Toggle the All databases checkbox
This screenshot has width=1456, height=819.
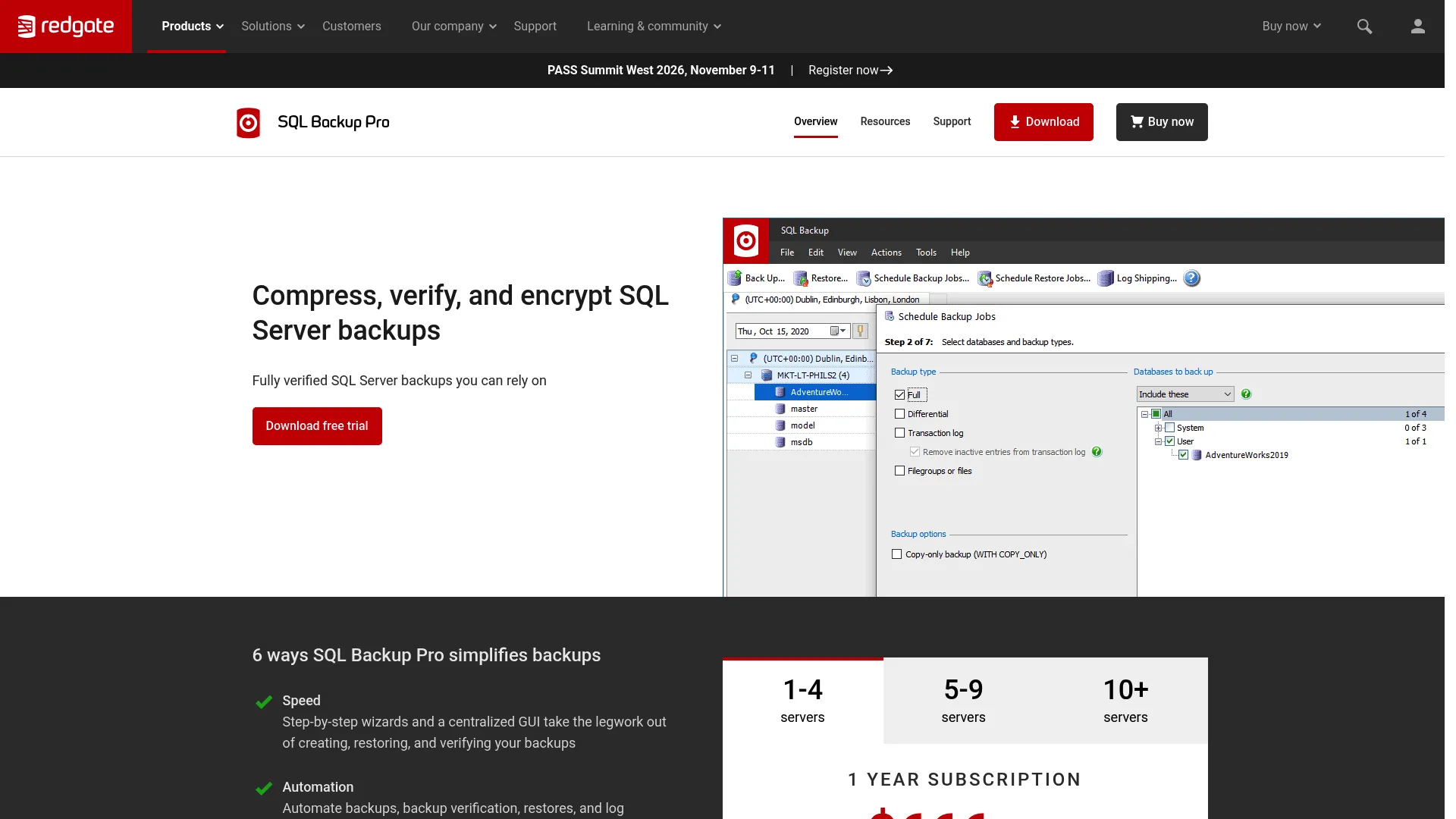(x=1156, y=414)
